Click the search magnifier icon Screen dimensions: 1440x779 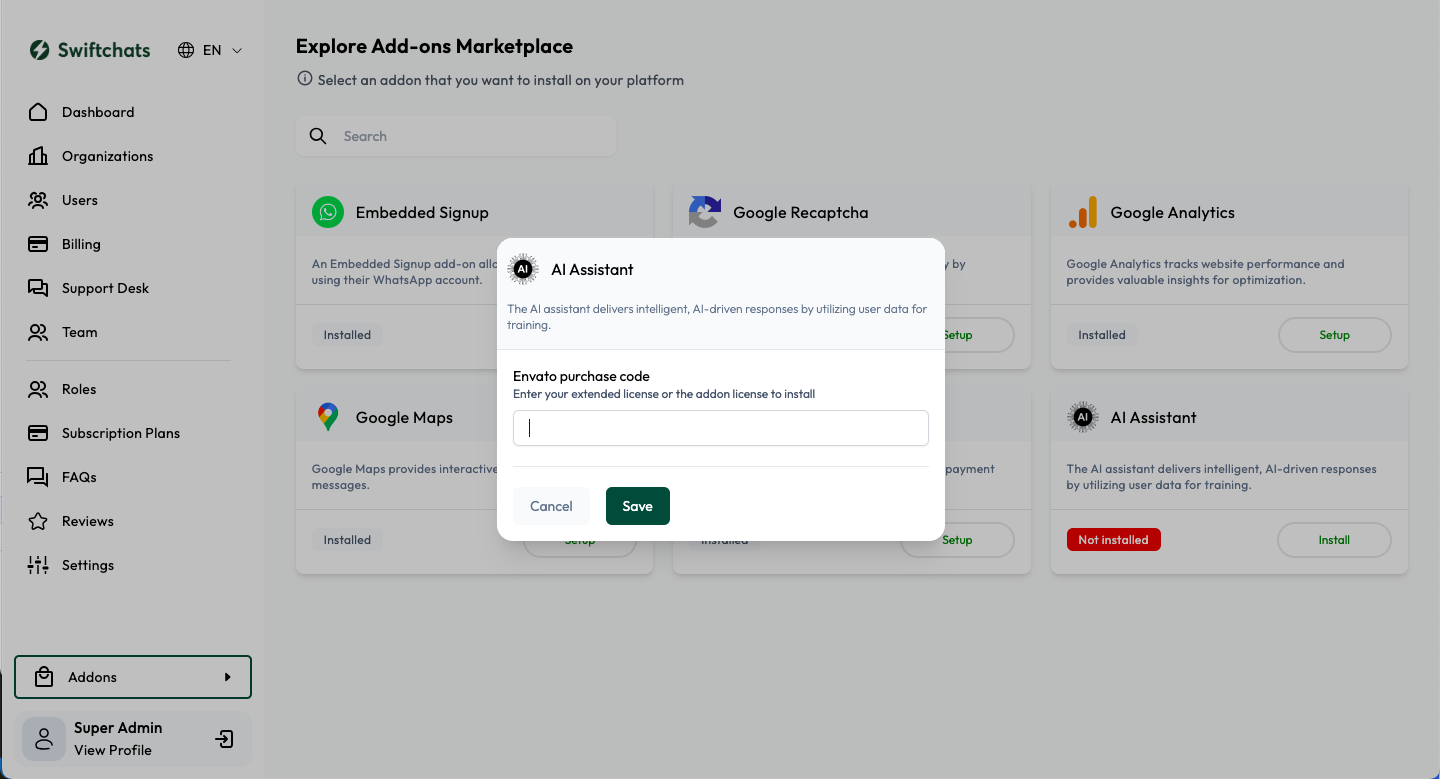[x=317, y=135]
